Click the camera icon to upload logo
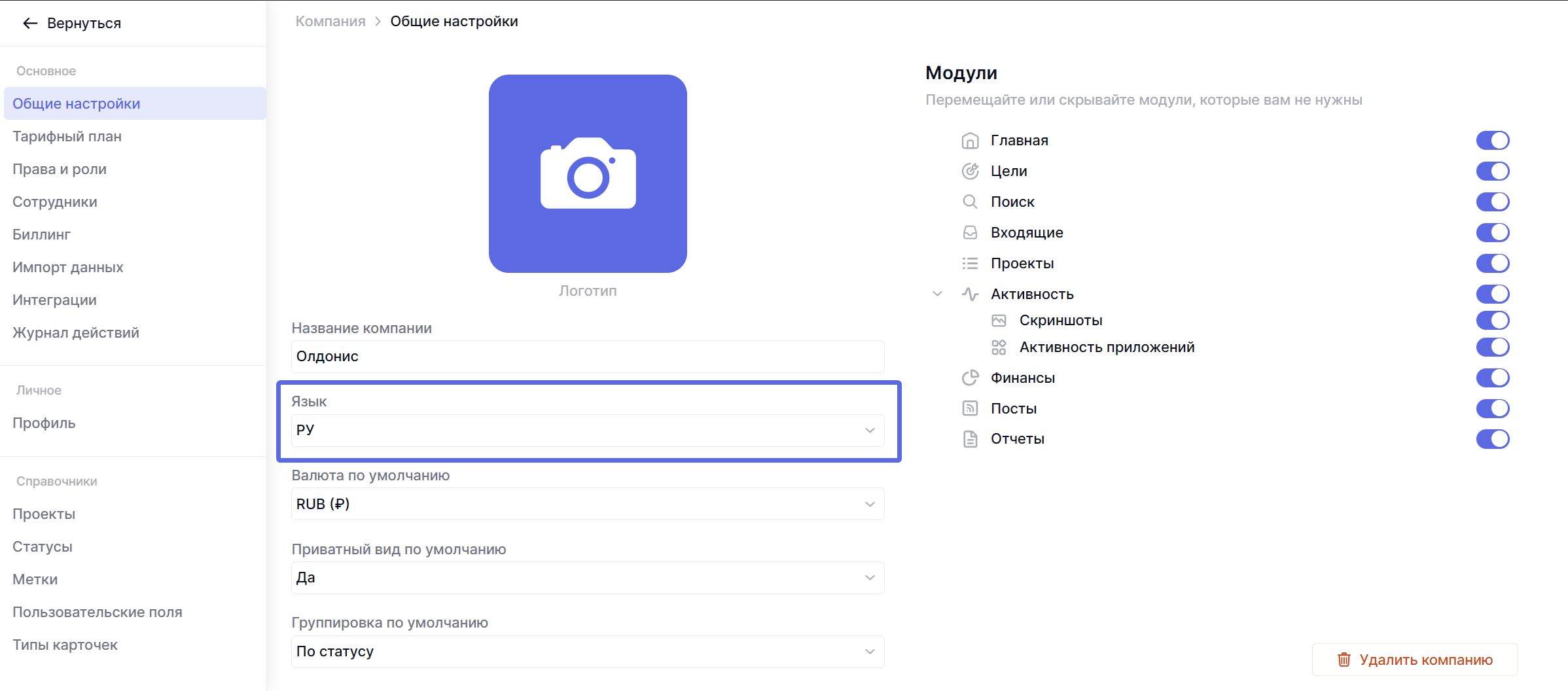1568x691 pixels. pyautogui.click(x=588, y=173)
